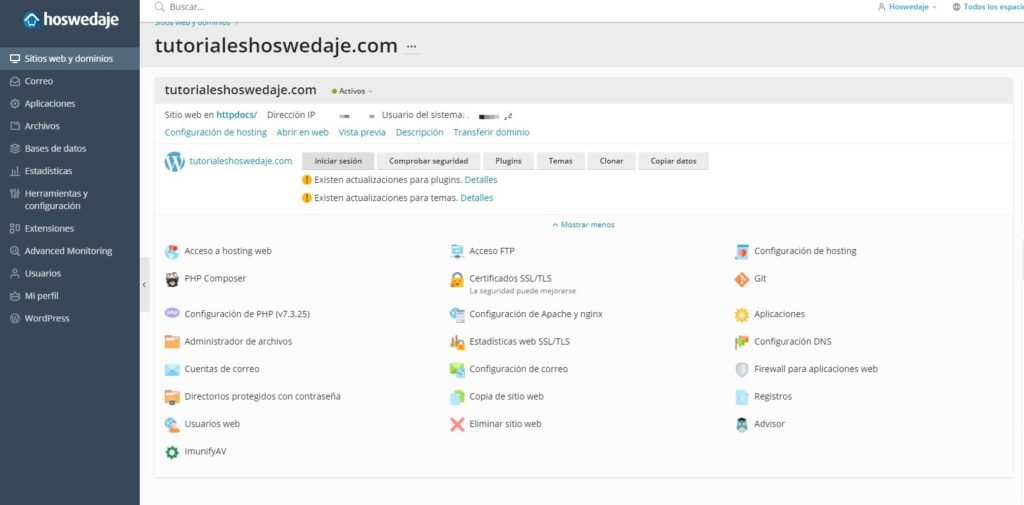Screen dimensions: 1024x505
Task: Open Archivos in the sidebar
Action: tap(69, 126)
